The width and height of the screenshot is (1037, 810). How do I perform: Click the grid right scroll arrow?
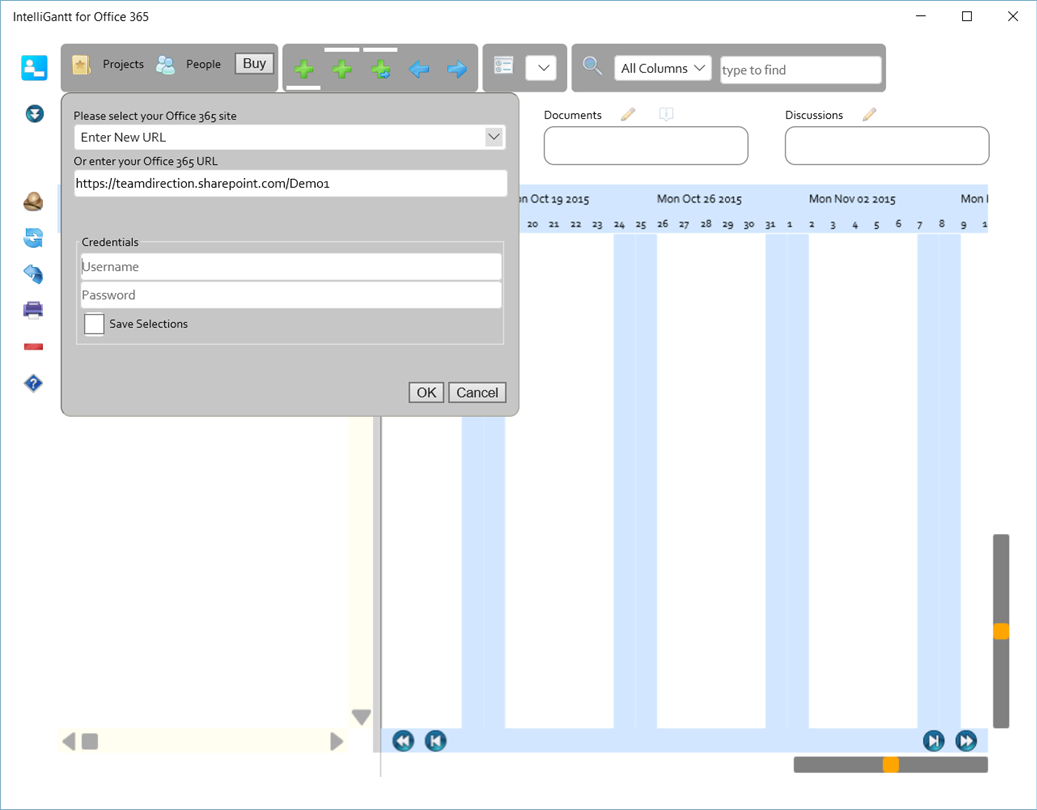coord(337,741)
